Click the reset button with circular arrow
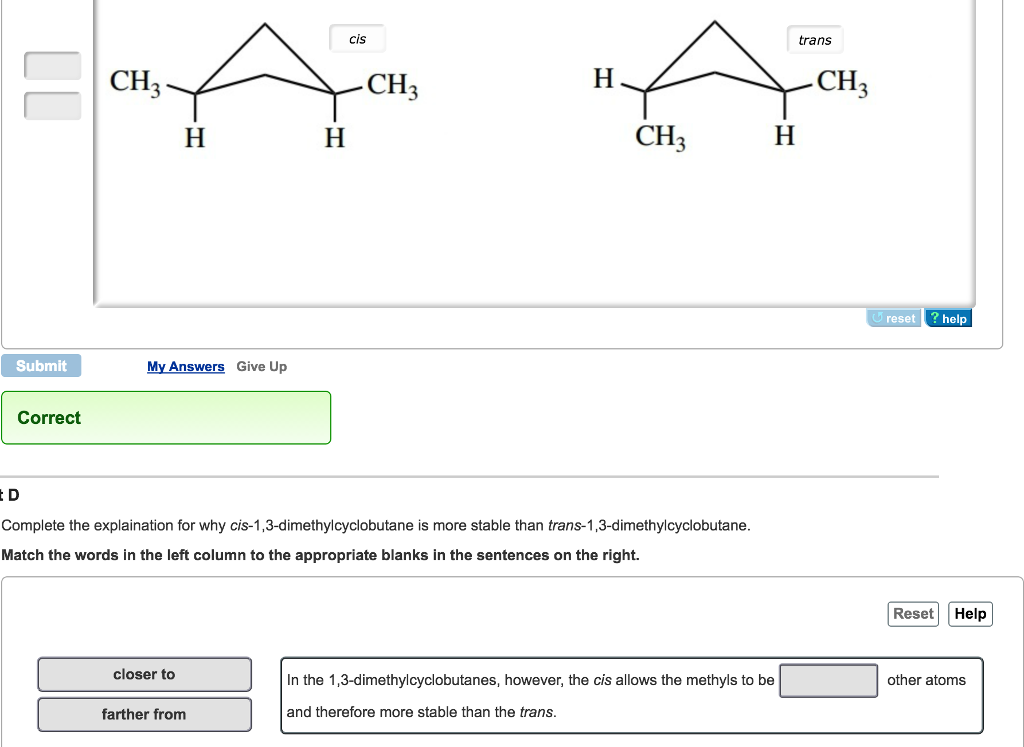 pyautogui.click(x=893, y=318)
